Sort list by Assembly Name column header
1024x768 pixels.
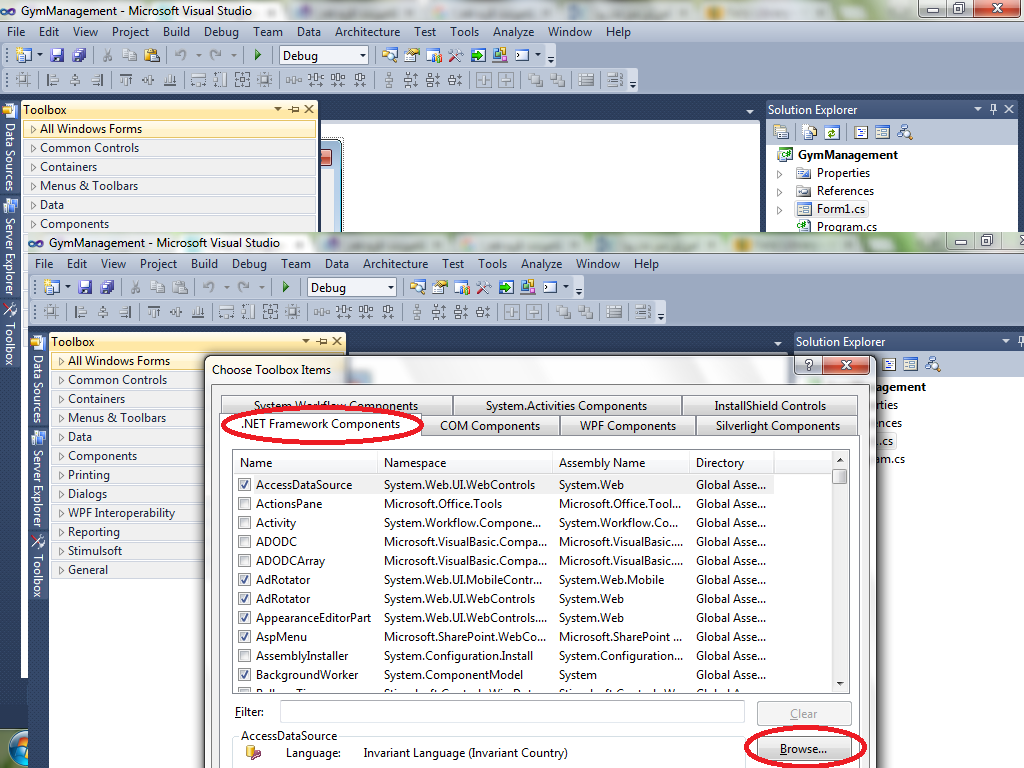click(620, 463)
